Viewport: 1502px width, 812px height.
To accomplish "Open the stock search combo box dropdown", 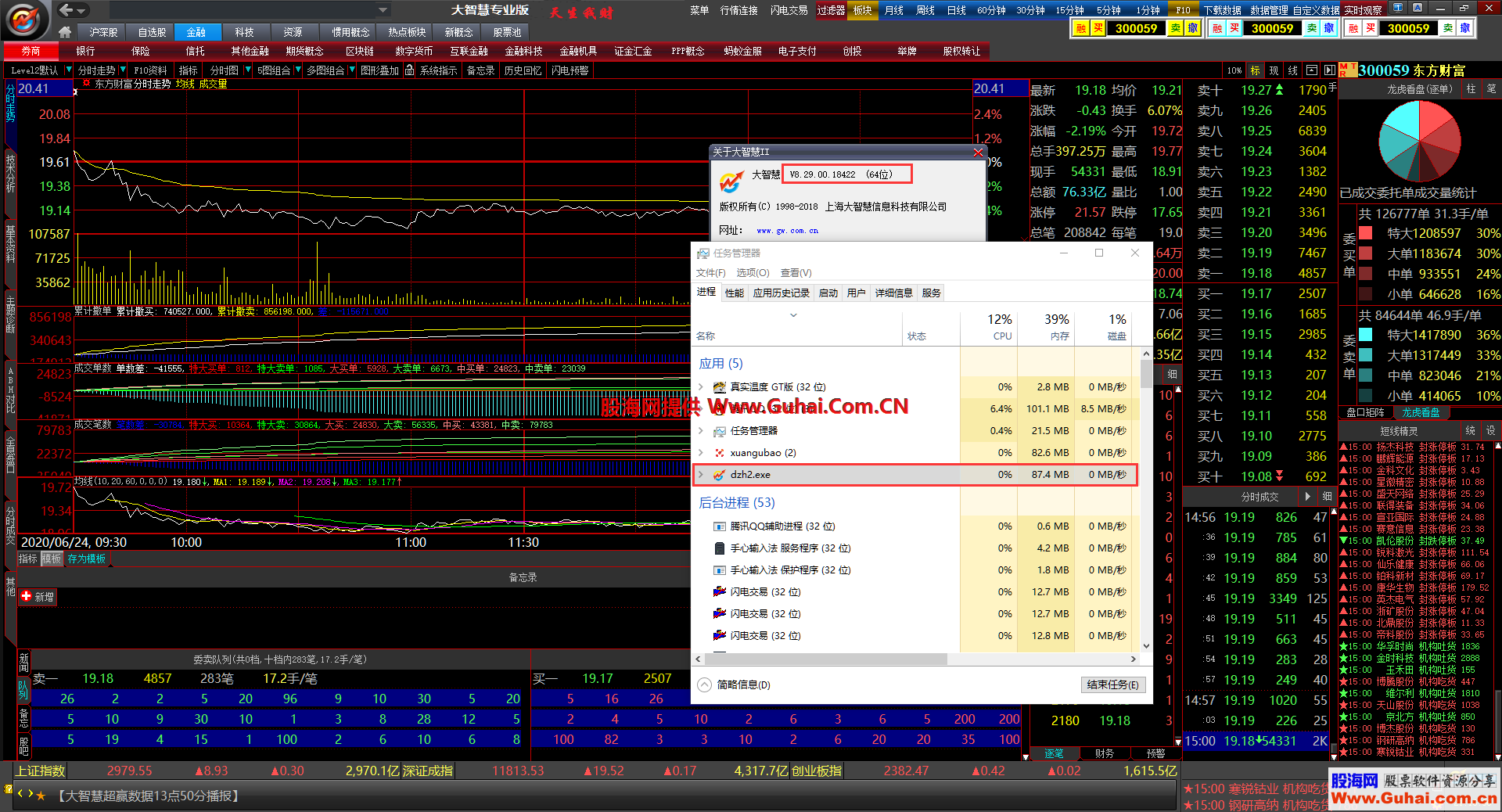I will pos(383,10).
